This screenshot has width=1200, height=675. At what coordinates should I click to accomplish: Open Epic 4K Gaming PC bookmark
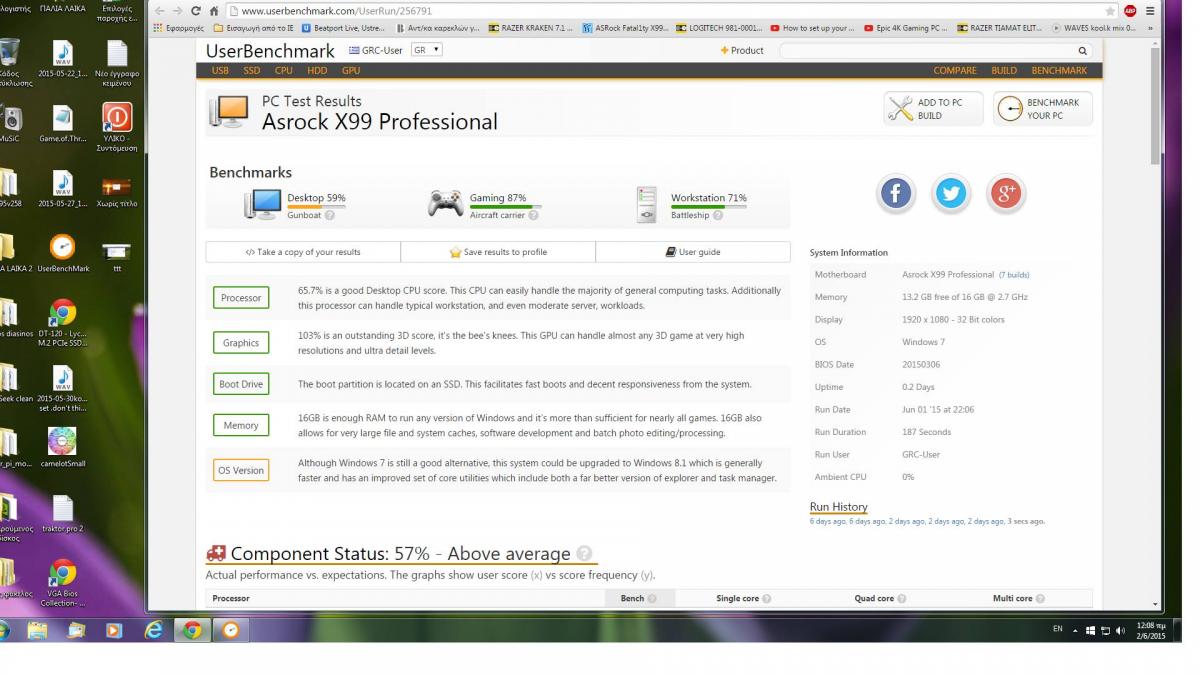coord(906,28)
